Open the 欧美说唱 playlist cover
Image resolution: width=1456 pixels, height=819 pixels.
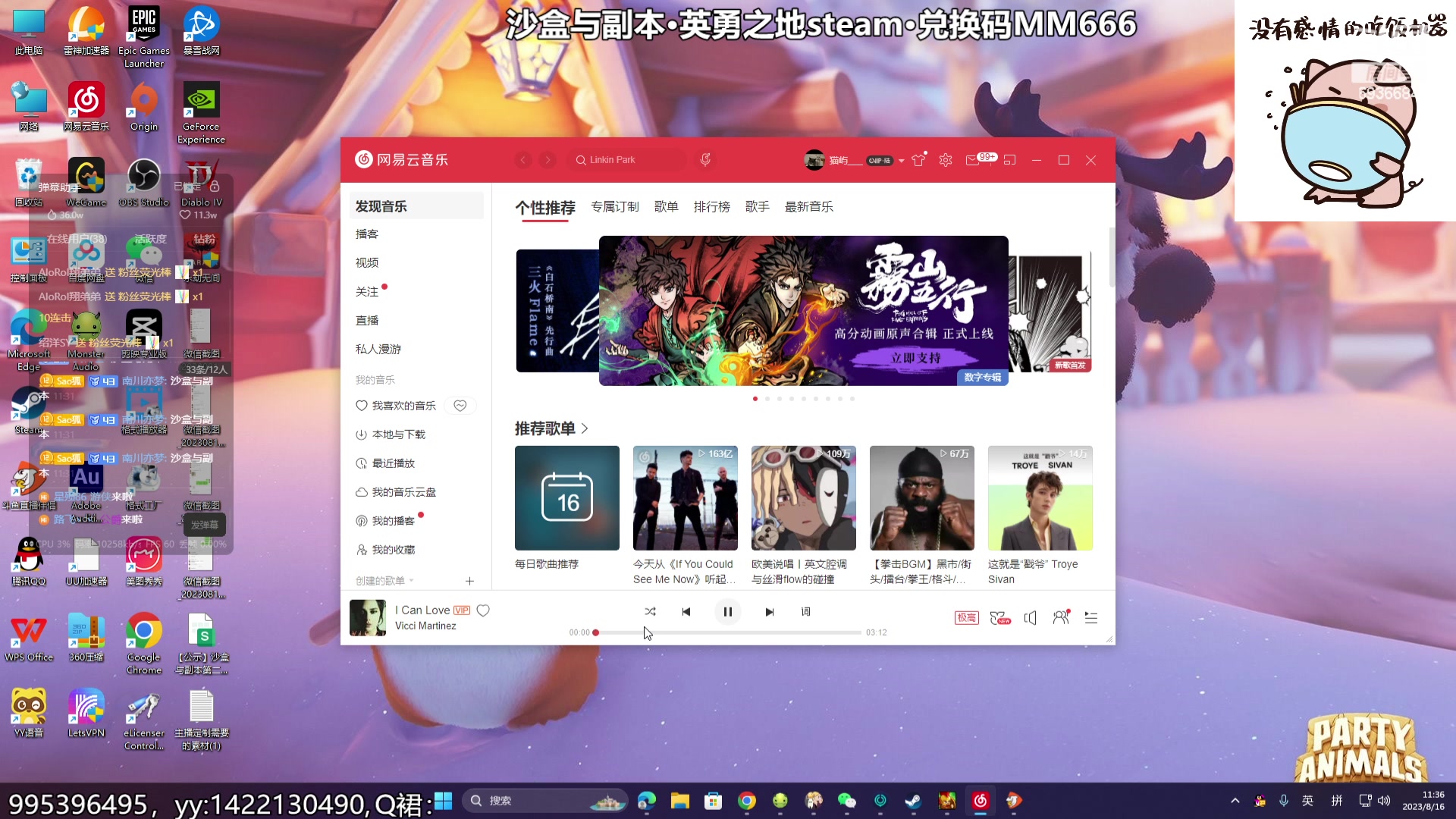804,498
